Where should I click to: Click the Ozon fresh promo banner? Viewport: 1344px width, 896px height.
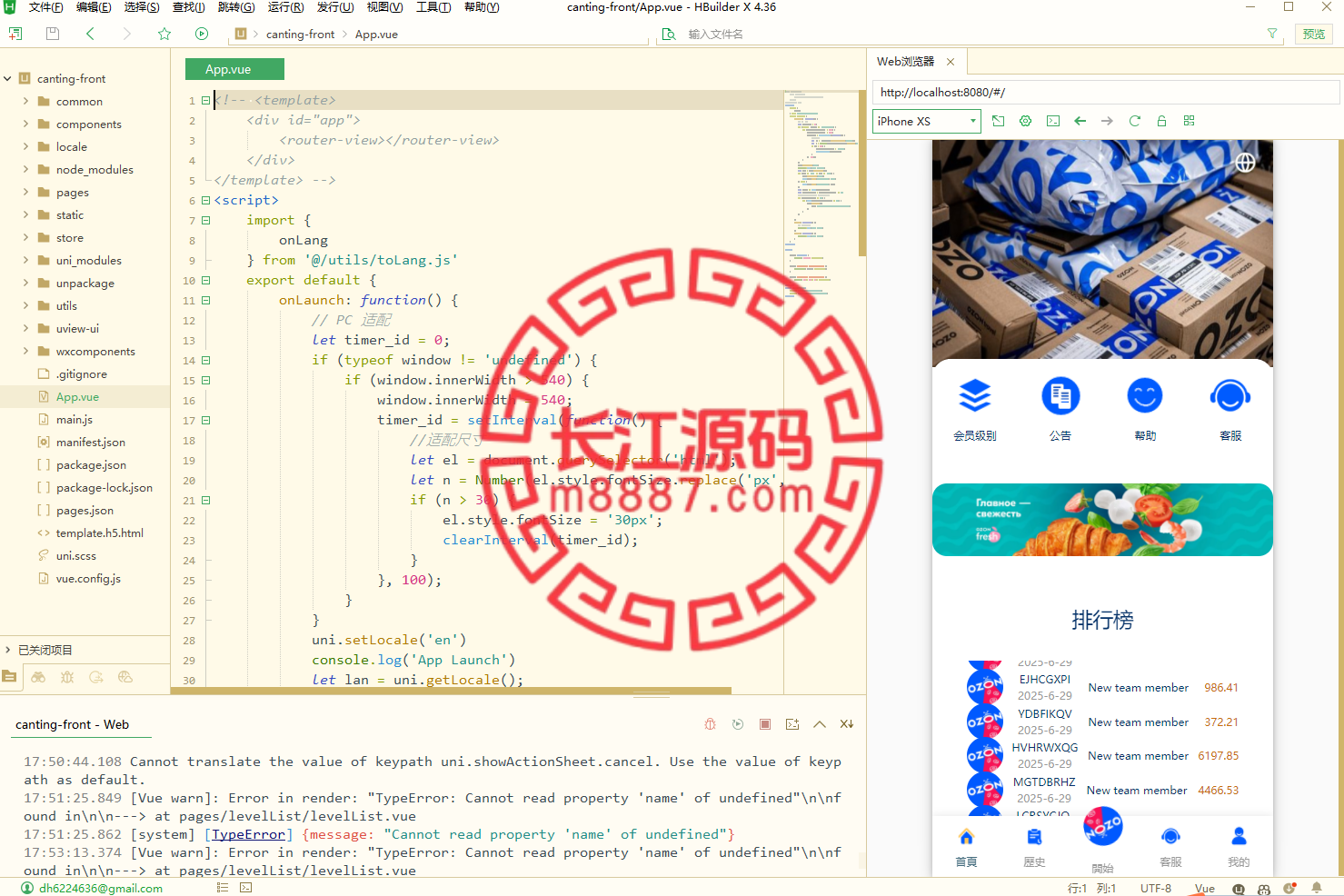pos(1102,520)
